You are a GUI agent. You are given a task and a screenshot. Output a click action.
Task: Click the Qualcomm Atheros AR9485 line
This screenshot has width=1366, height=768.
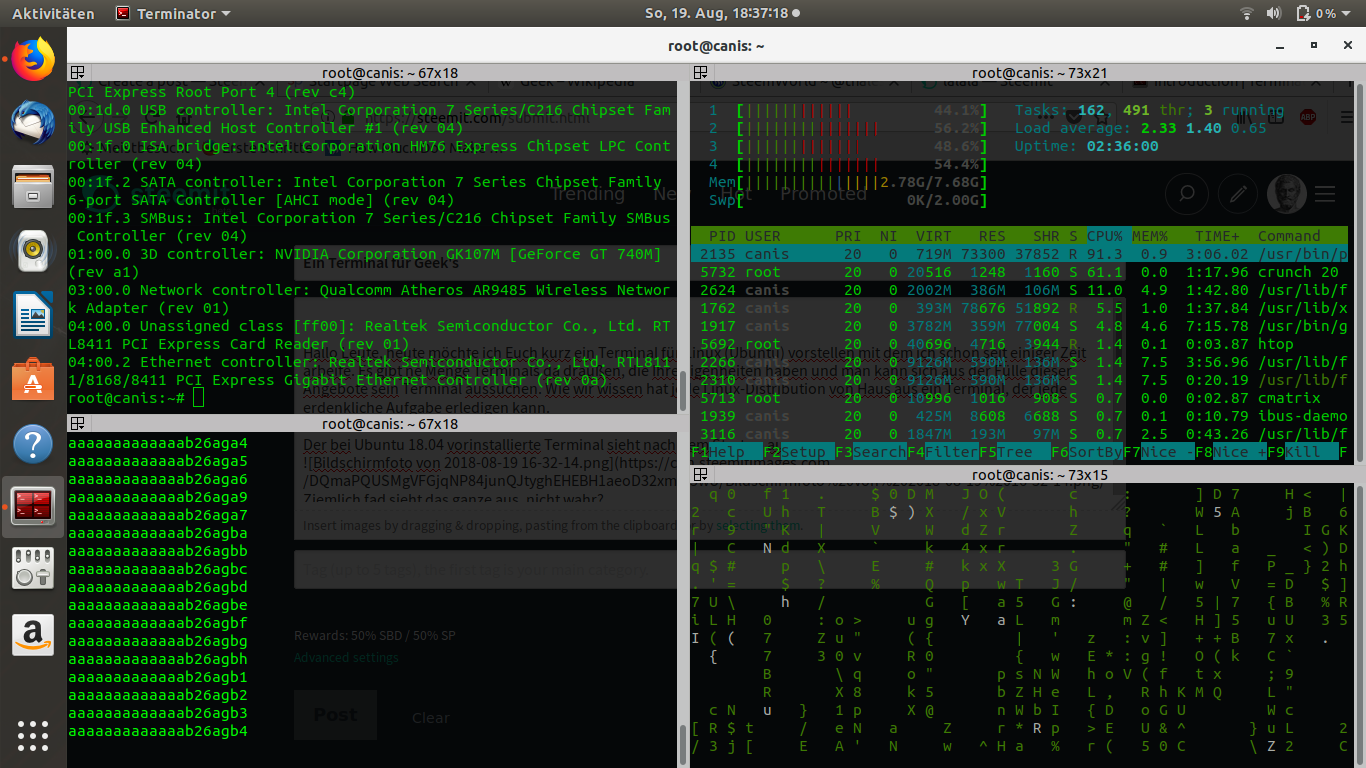pos(369,299)
